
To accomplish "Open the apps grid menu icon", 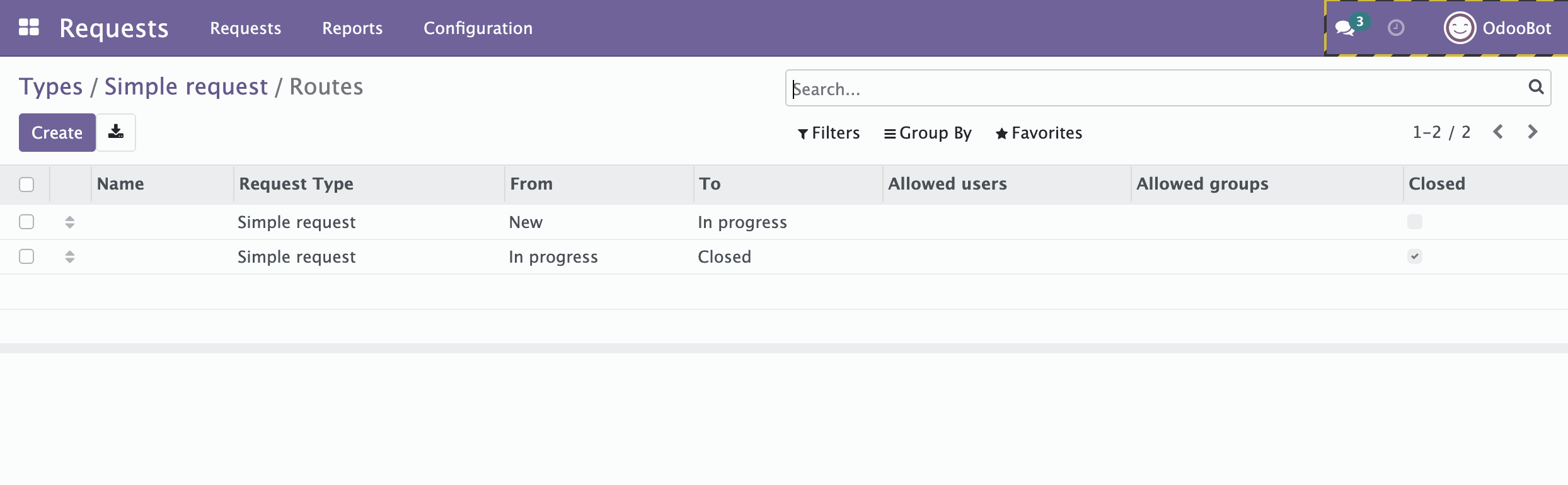I will pos(29,28).
